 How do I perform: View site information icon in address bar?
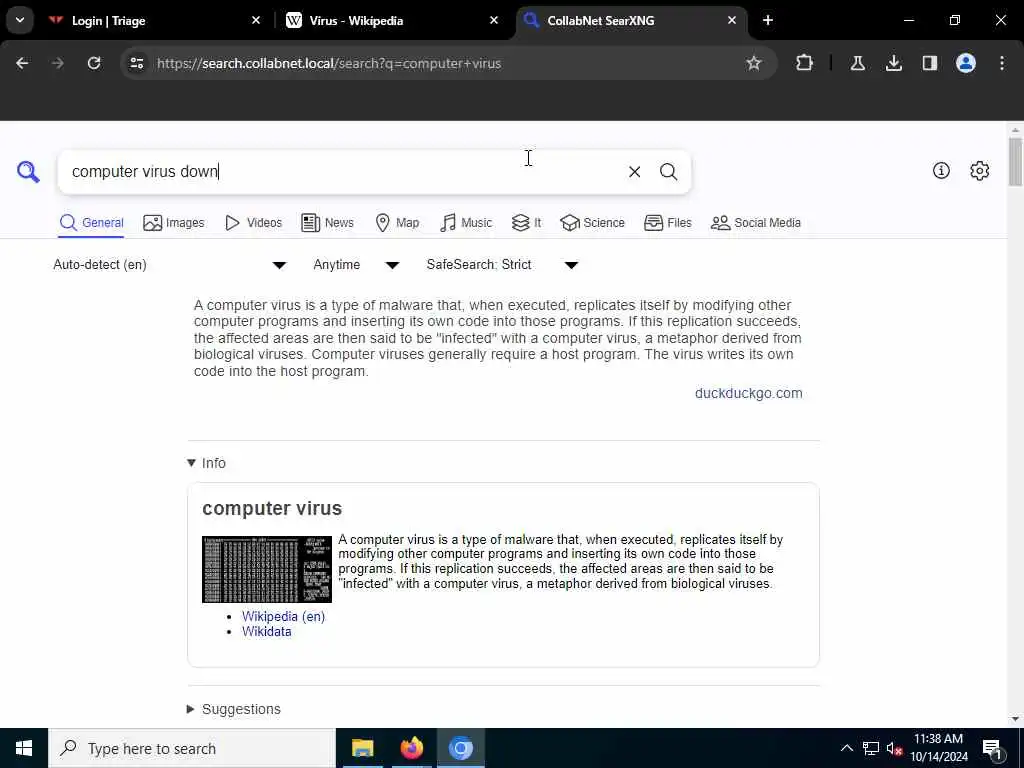136,63
